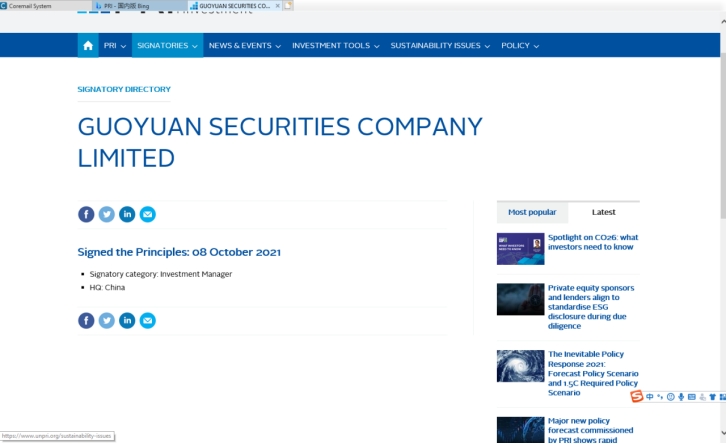Click the unpri.org sustainability-issues status URL
Screen dimensions: 727x444
click(x=57, y=436)
